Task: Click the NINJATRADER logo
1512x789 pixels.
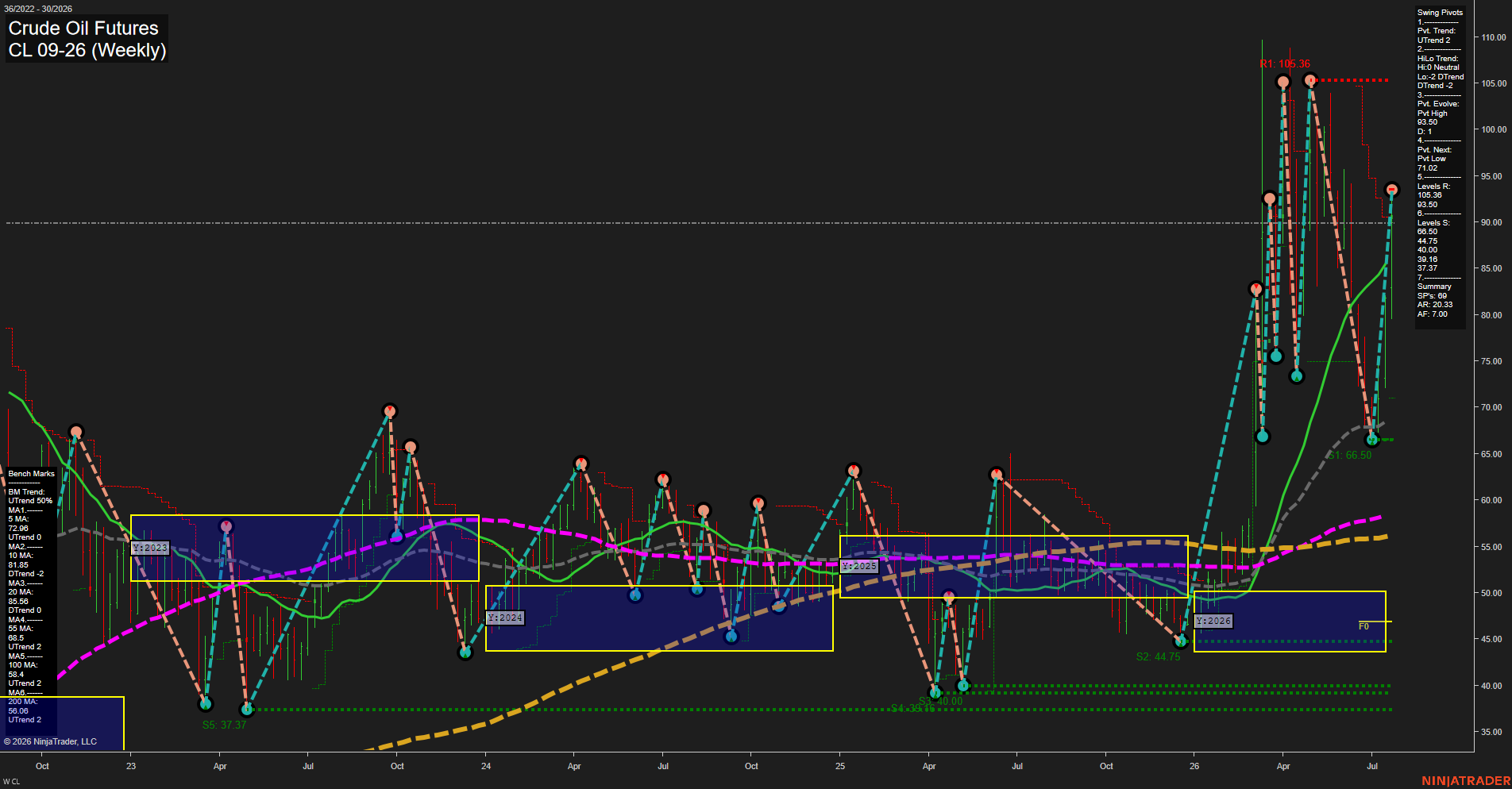Action: tap(1466, 781)
